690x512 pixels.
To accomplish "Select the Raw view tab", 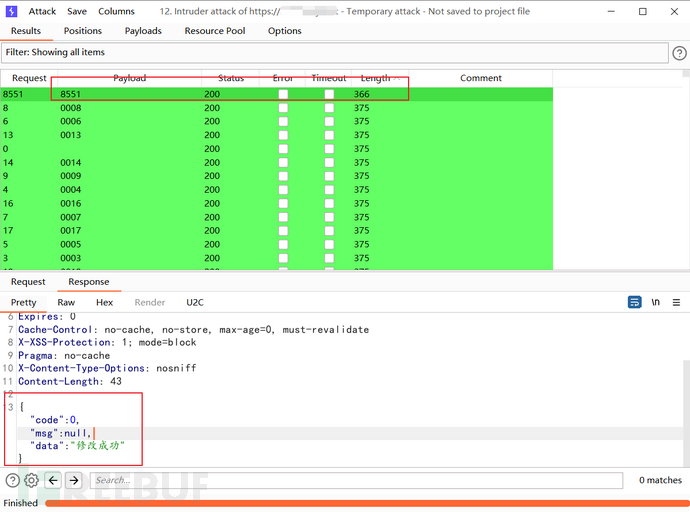I will coord(66,302).
